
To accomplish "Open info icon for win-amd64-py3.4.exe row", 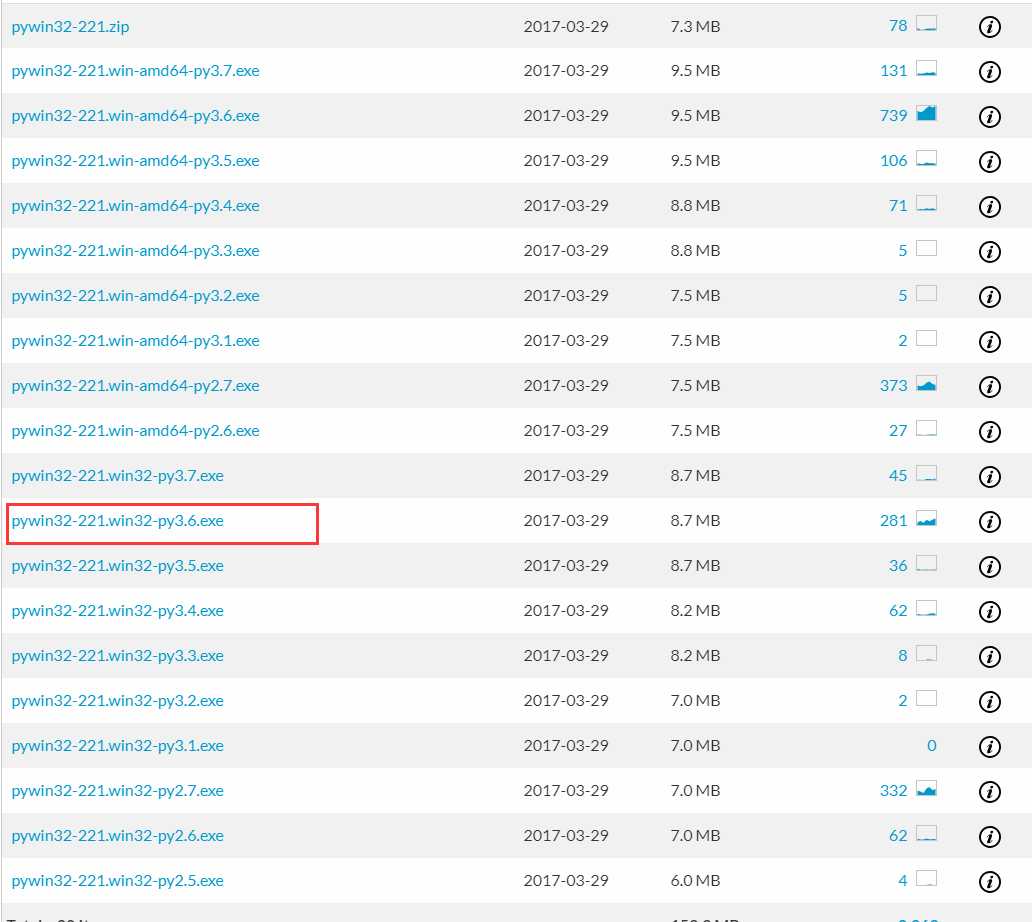I will 990,207.
